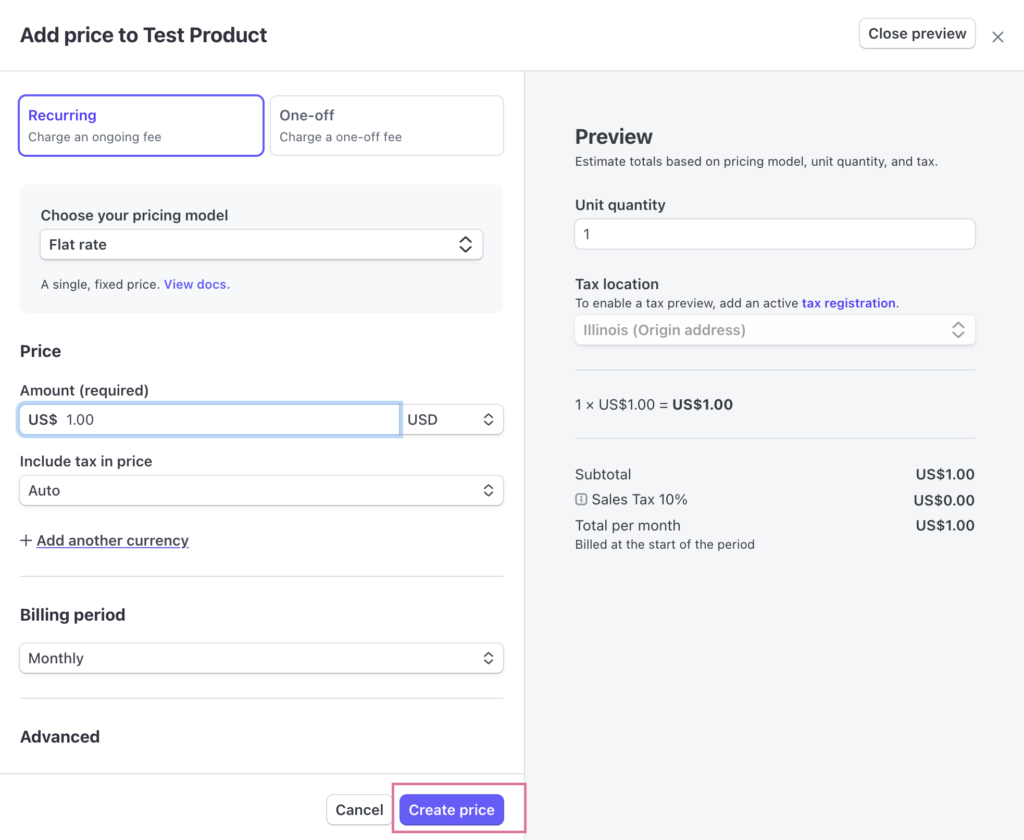Expand the Advanced section heading

[x=60, y=737]
